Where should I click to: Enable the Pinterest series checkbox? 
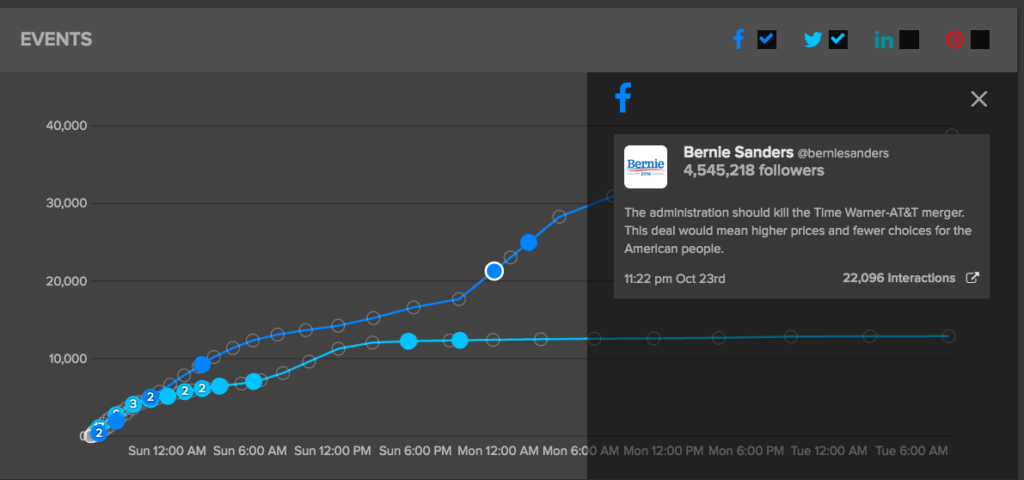[980, 40]
